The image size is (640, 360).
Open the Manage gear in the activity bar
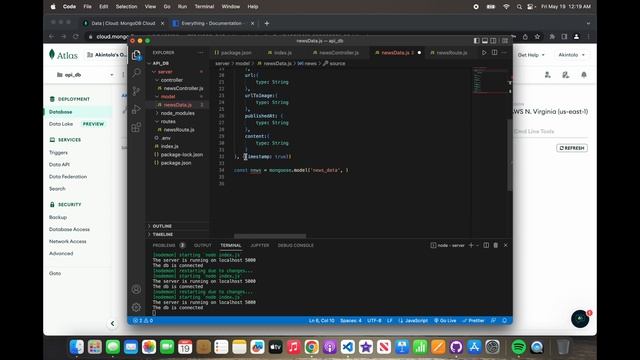[x=136, y=307]
